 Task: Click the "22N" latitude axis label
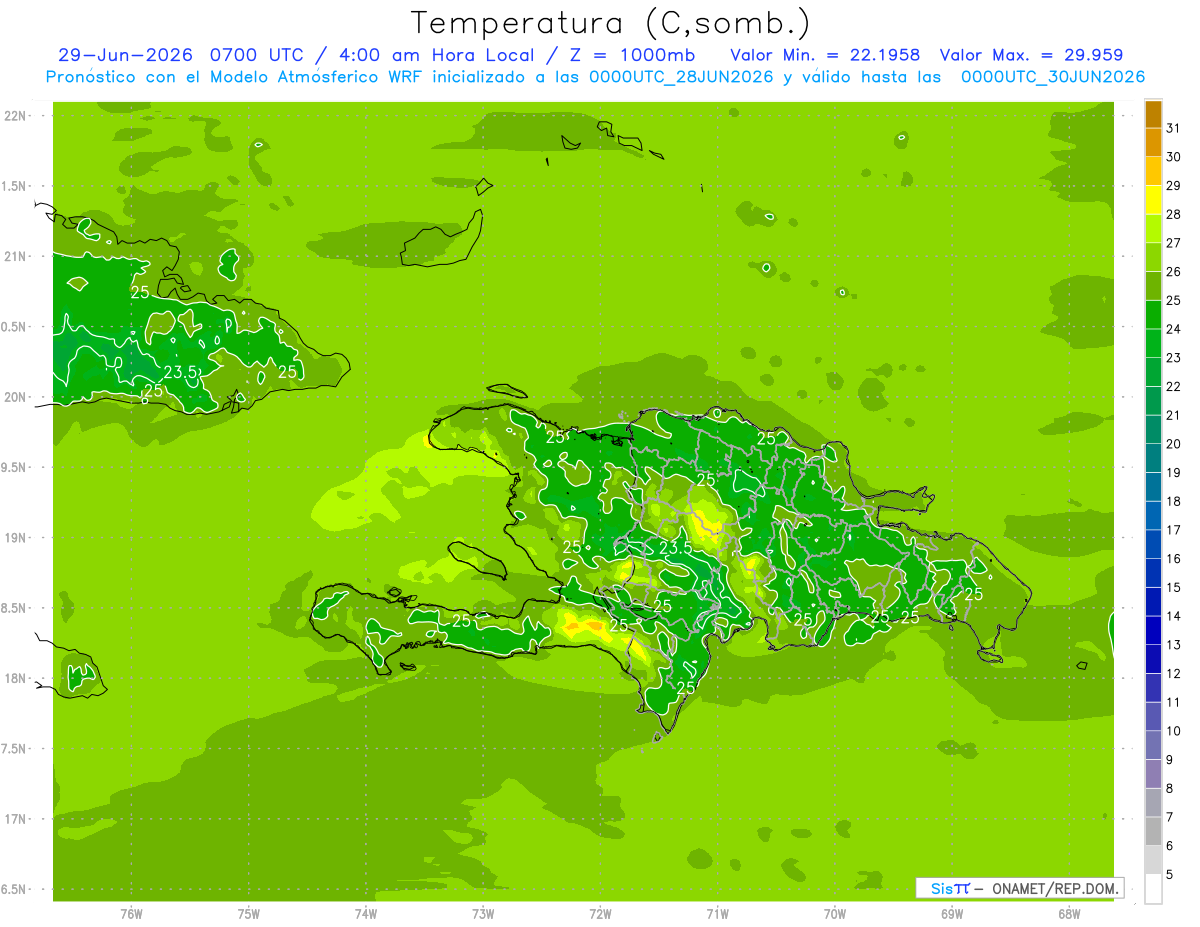point(15,116)
